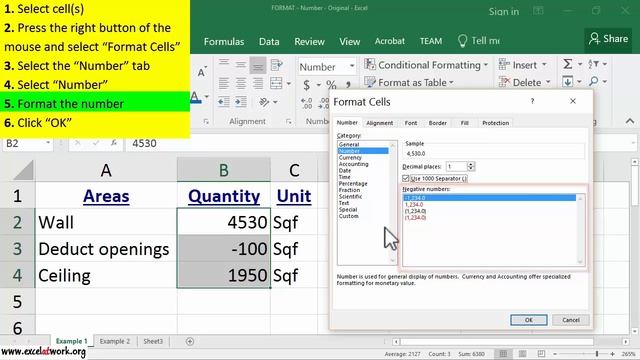Click the bottom align icon in the ribbon
This screenshot has height=360, width=640.
pos(258,65)
